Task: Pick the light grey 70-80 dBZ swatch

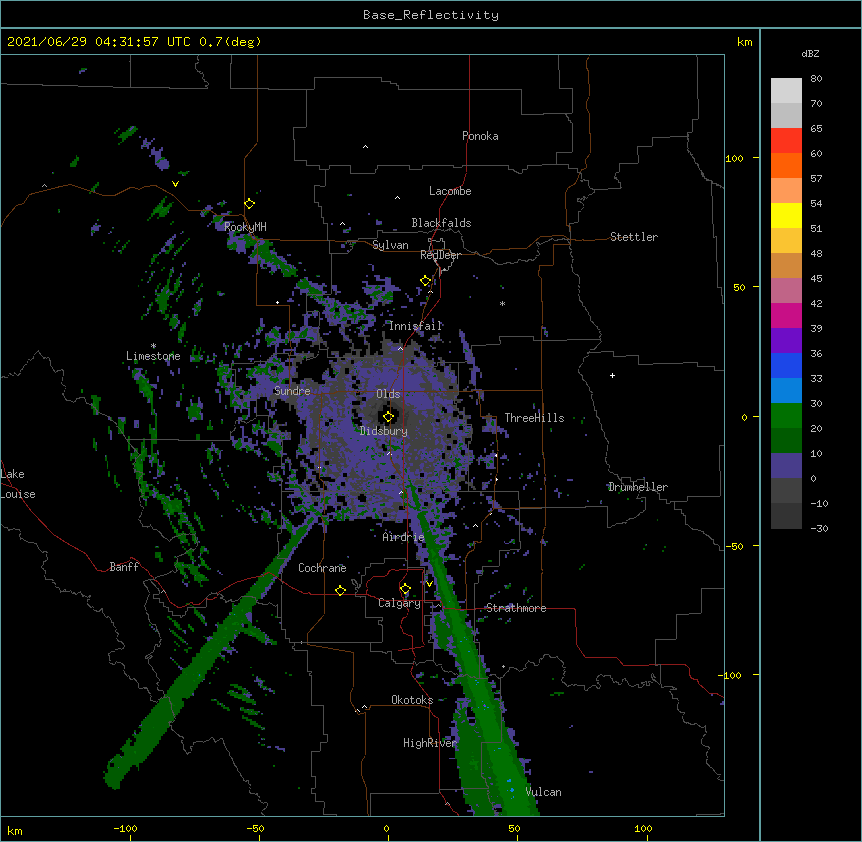Action: click(x=786, y=91)
